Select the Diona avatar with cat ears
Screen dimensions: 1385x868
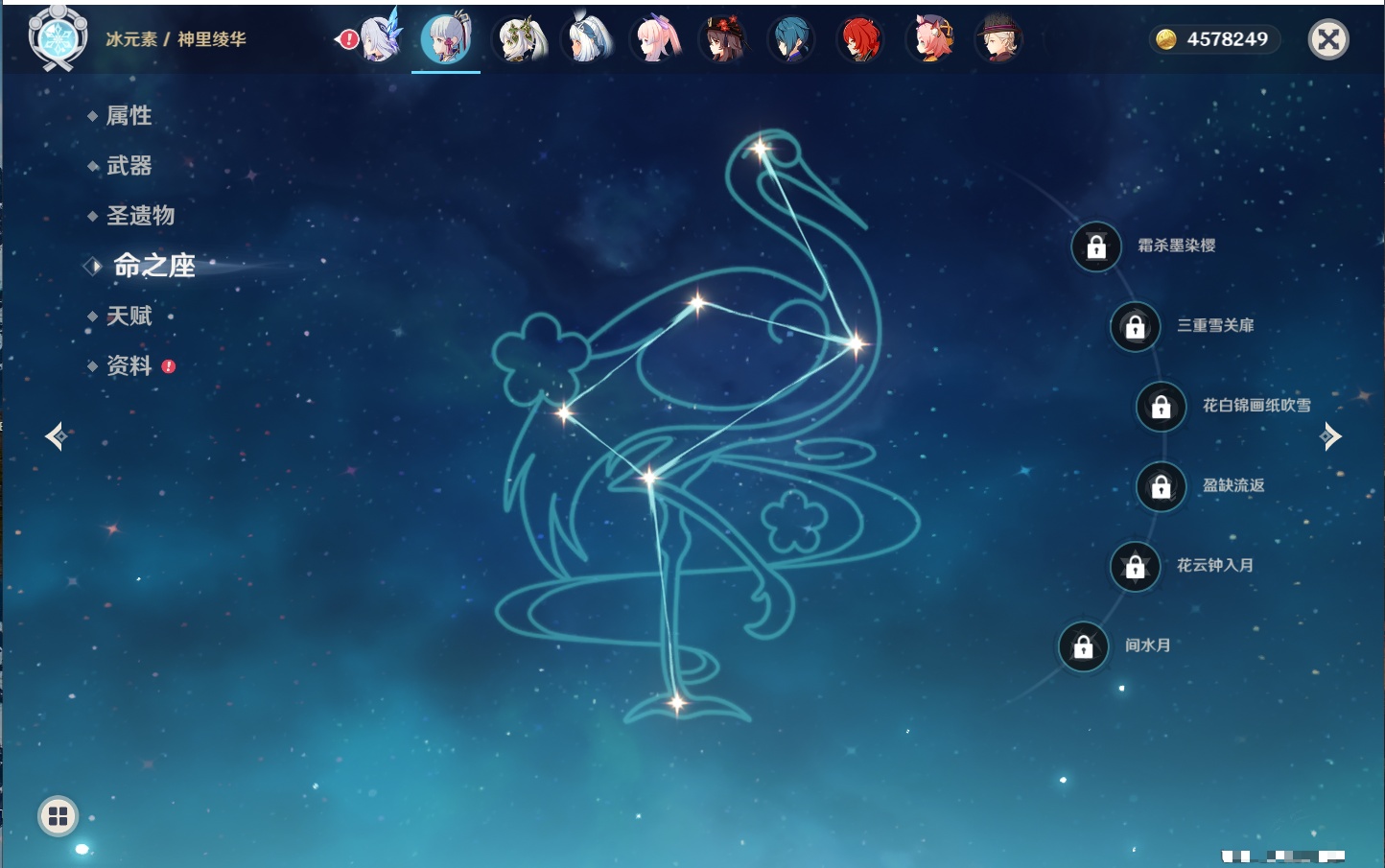930,39
